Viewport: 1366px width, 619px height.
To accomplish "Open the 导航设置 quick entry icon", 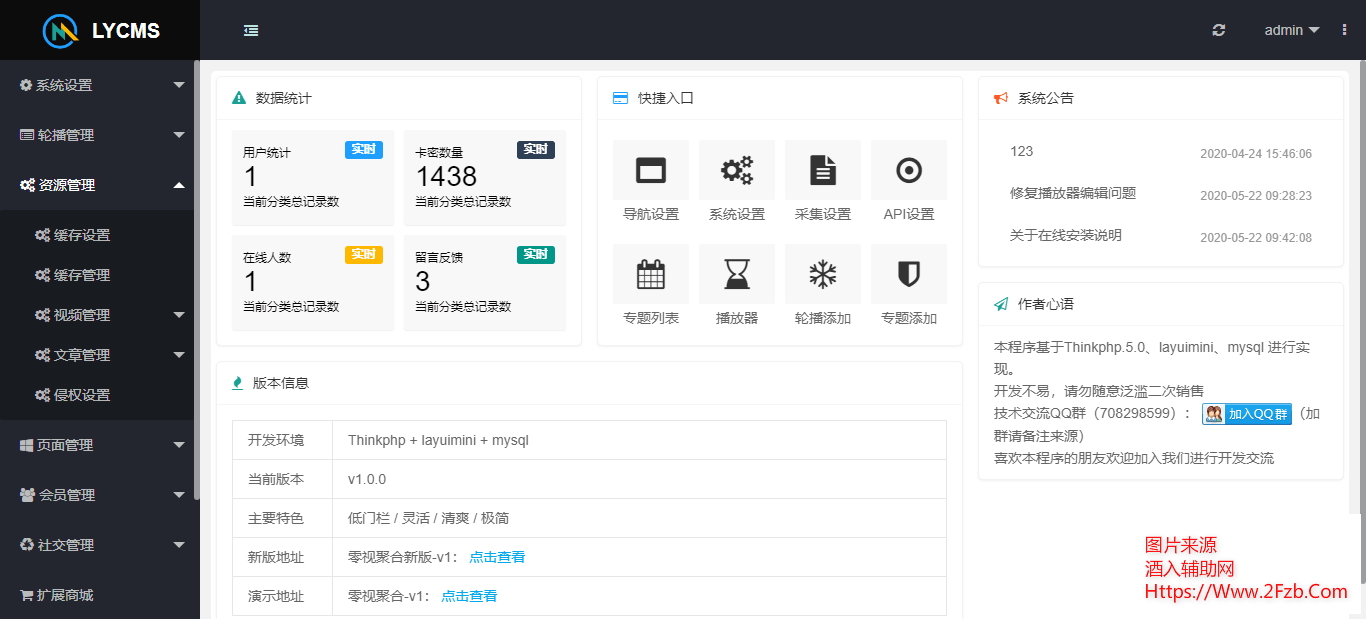I will click(x=651, y=171).
